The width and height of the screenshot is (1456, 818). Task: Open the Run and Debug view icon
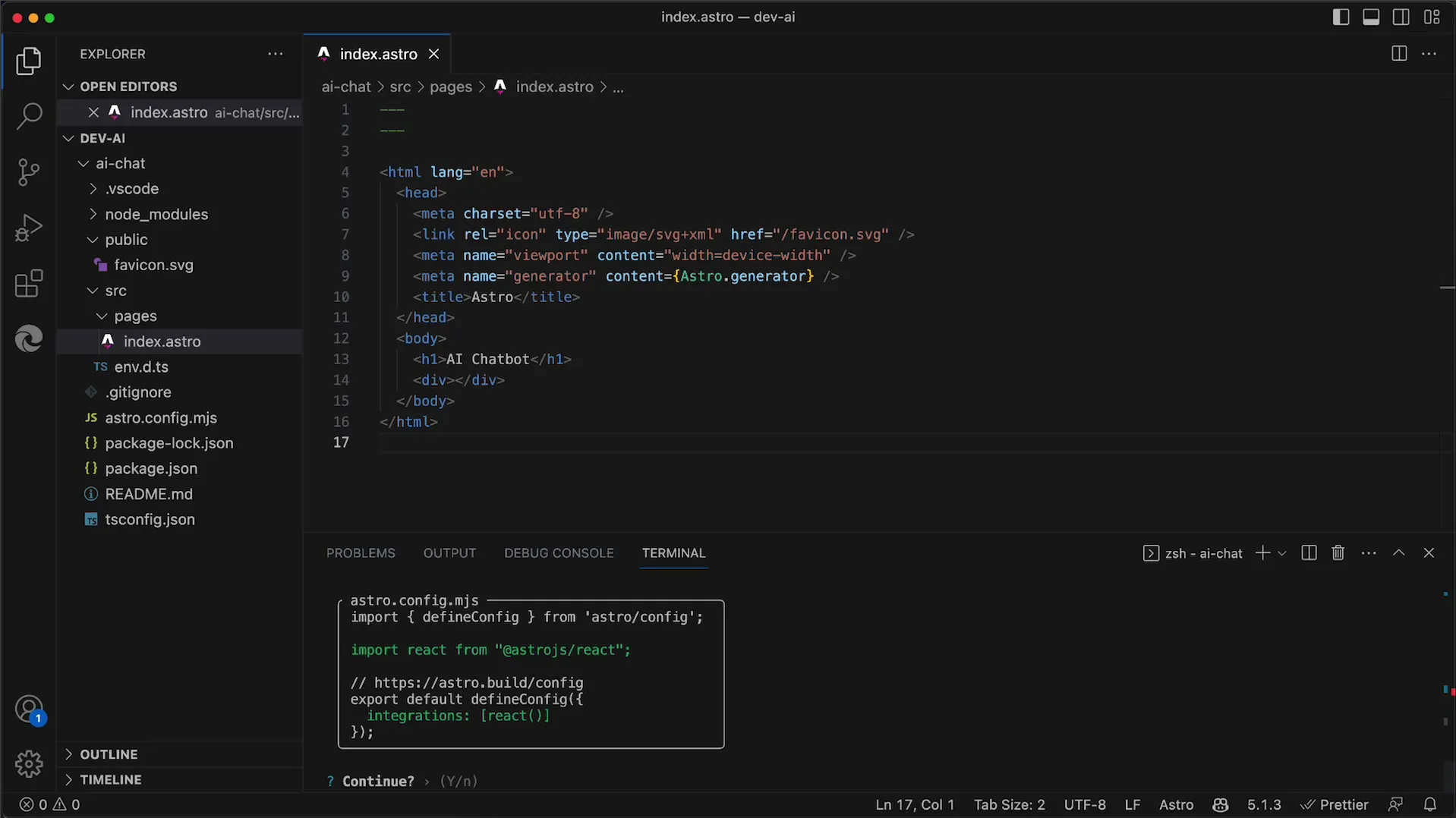point(29,228)
